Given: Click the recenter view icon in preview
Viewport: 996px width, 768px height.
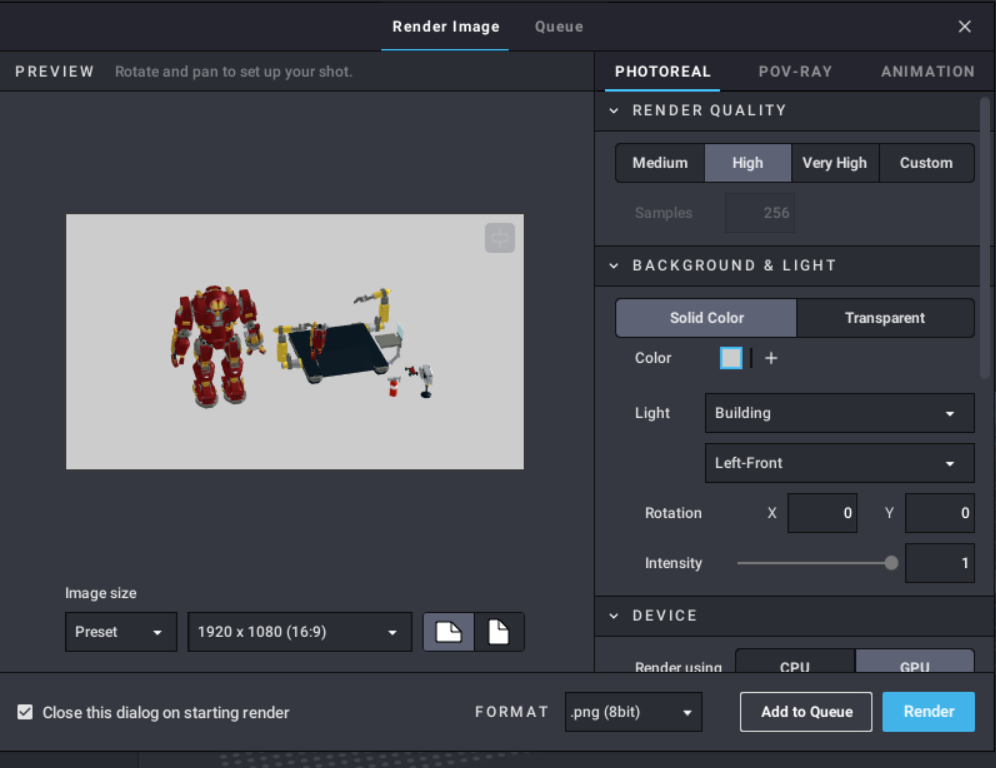Looking at the screenshot, I should [x=500, y=238].
